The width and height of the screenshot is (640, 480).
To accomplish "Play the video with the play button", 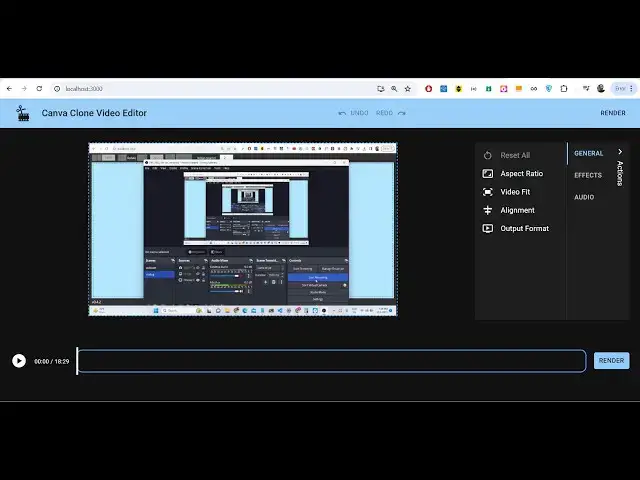I will pos(19,361).
